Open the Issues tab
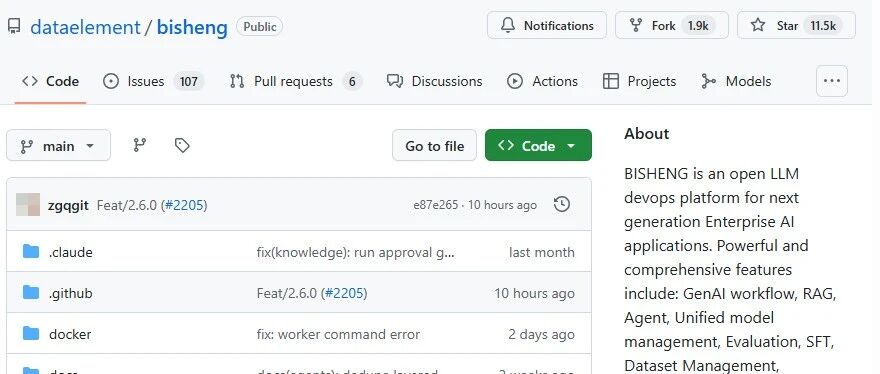This screenshot has height=374, width=880. click(153, 81)
